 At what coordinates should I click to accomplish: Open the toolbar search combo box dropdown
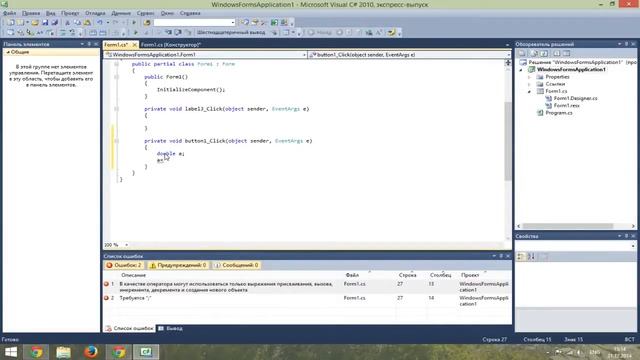(233, 22)
